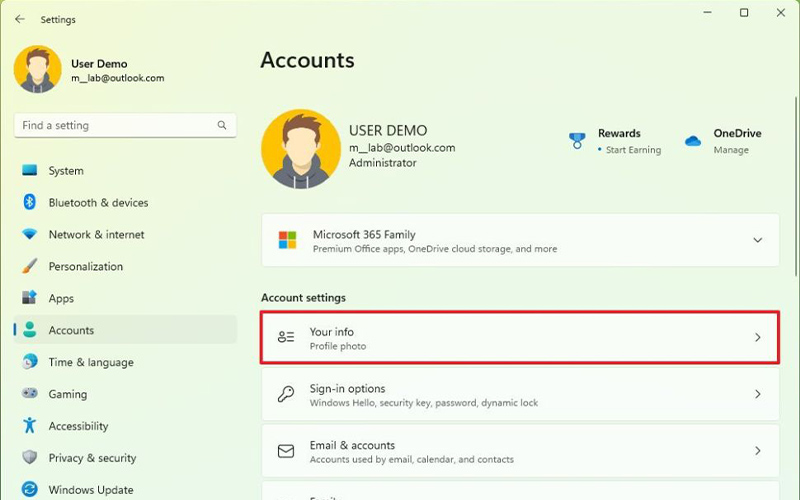Screen dimensions: 800x500
Task: Click the Gaming controller icon
Action: tap(30, 393)
